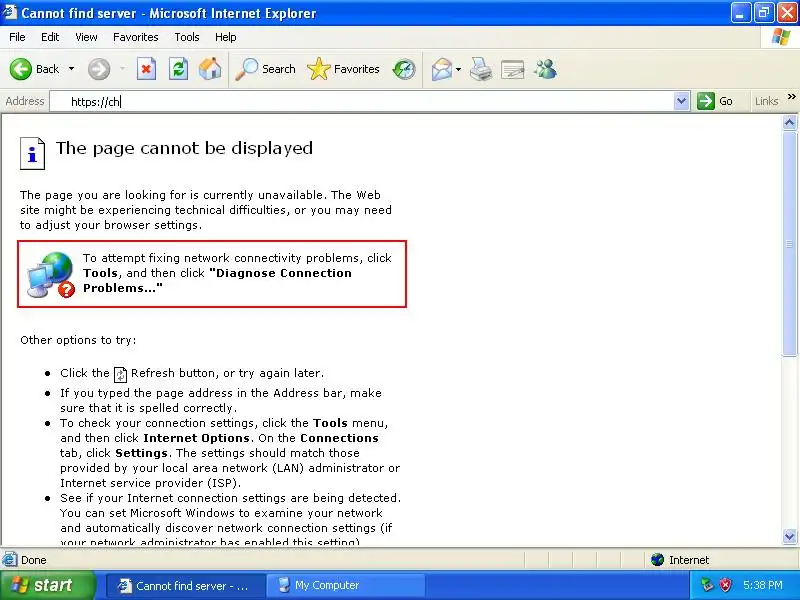The image size is (800, 600).
Task: Open the Links toolbar label
Action: pyautogui.click(x=766, y=102)
